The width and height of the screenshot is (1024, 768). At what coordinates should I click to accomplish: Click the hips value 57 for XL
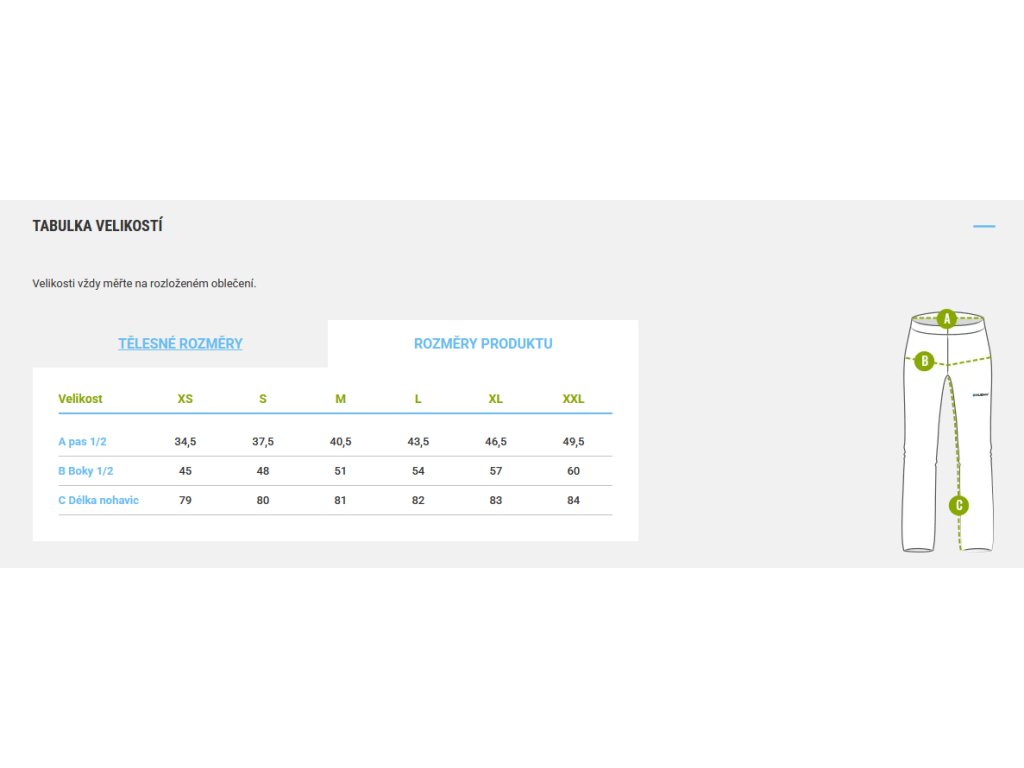(x=496, y=471)
